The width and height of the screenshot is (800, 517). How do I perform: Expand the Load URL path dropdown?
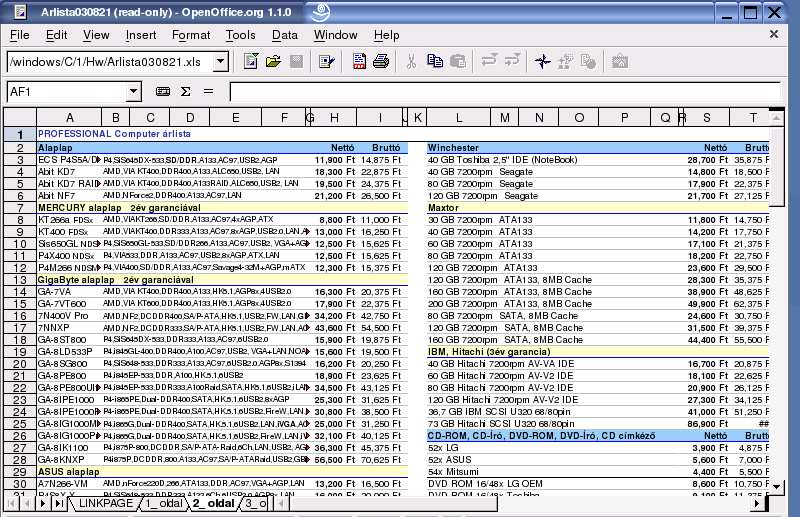220,62
